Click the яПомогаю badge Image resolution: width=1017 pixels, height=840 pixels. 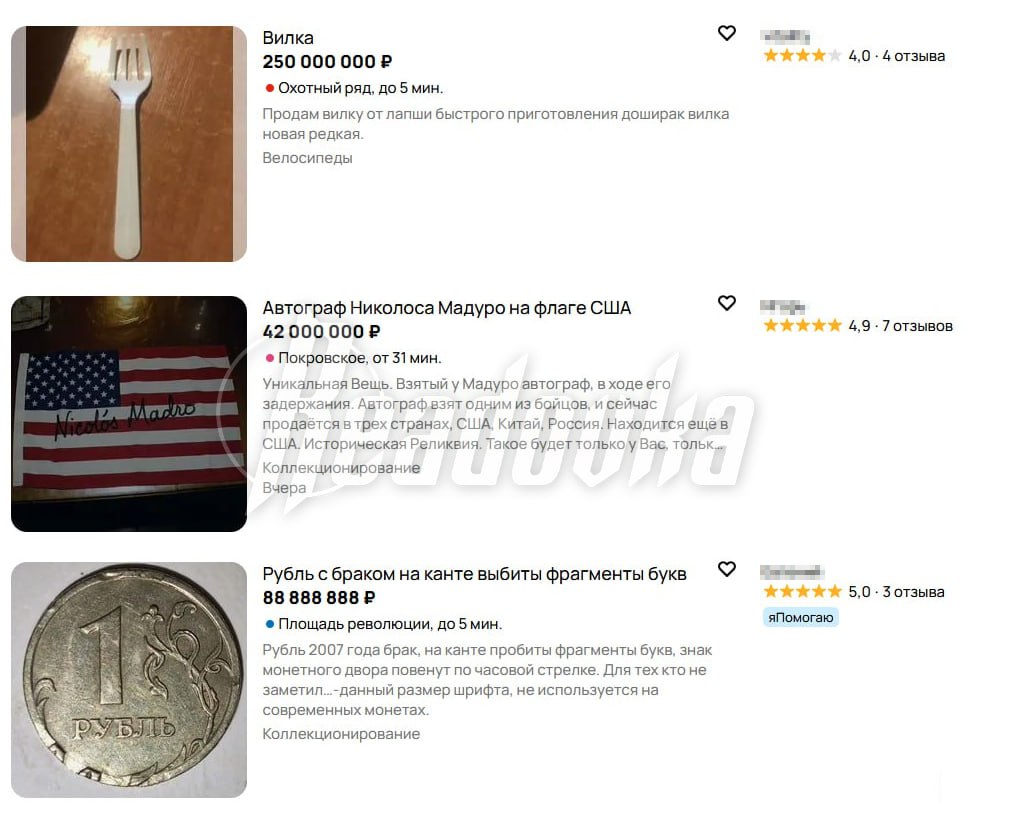tap(801, 618)
